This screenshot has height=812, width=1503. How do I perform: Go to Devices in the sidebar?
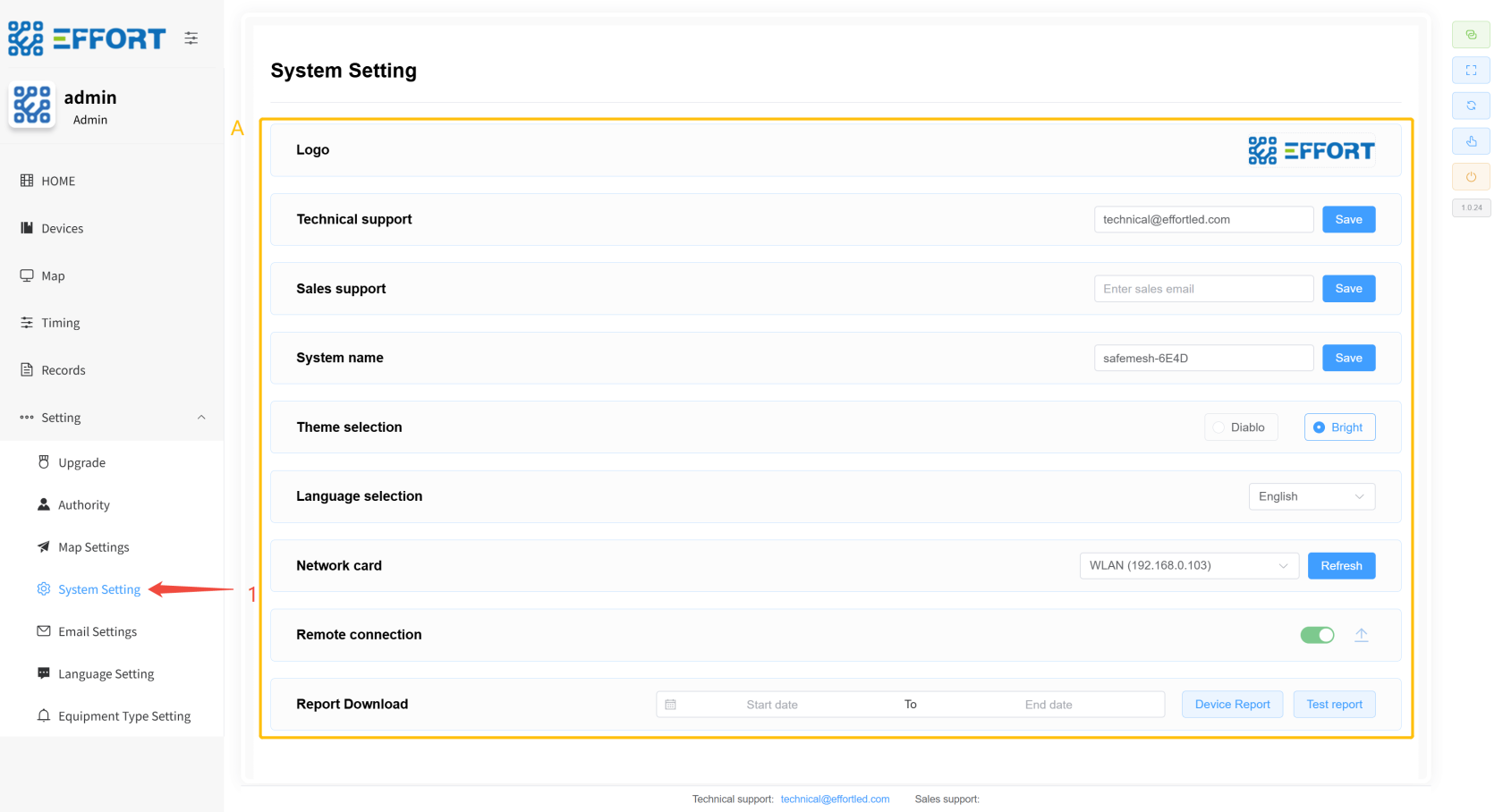click(62, 229)
